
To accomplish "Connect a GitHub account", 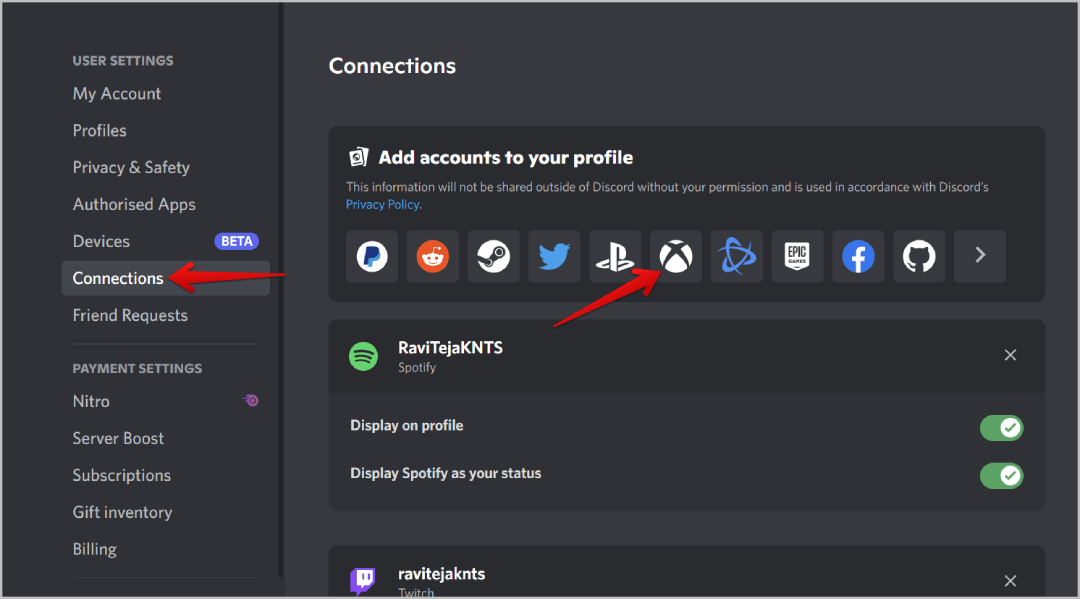I will [x=920, y=256].
